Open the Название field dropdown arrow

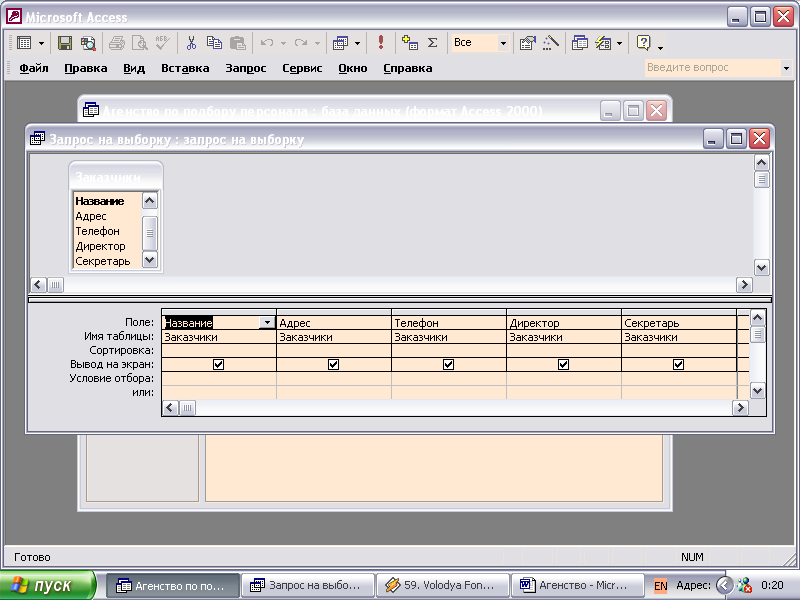coord(267,322)
